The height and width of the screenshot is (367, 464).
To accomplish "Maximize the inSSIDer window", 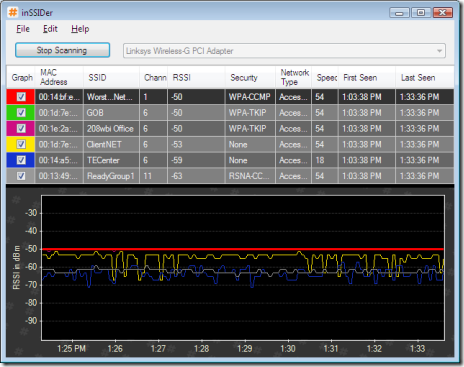I will [x=421, y=13].
